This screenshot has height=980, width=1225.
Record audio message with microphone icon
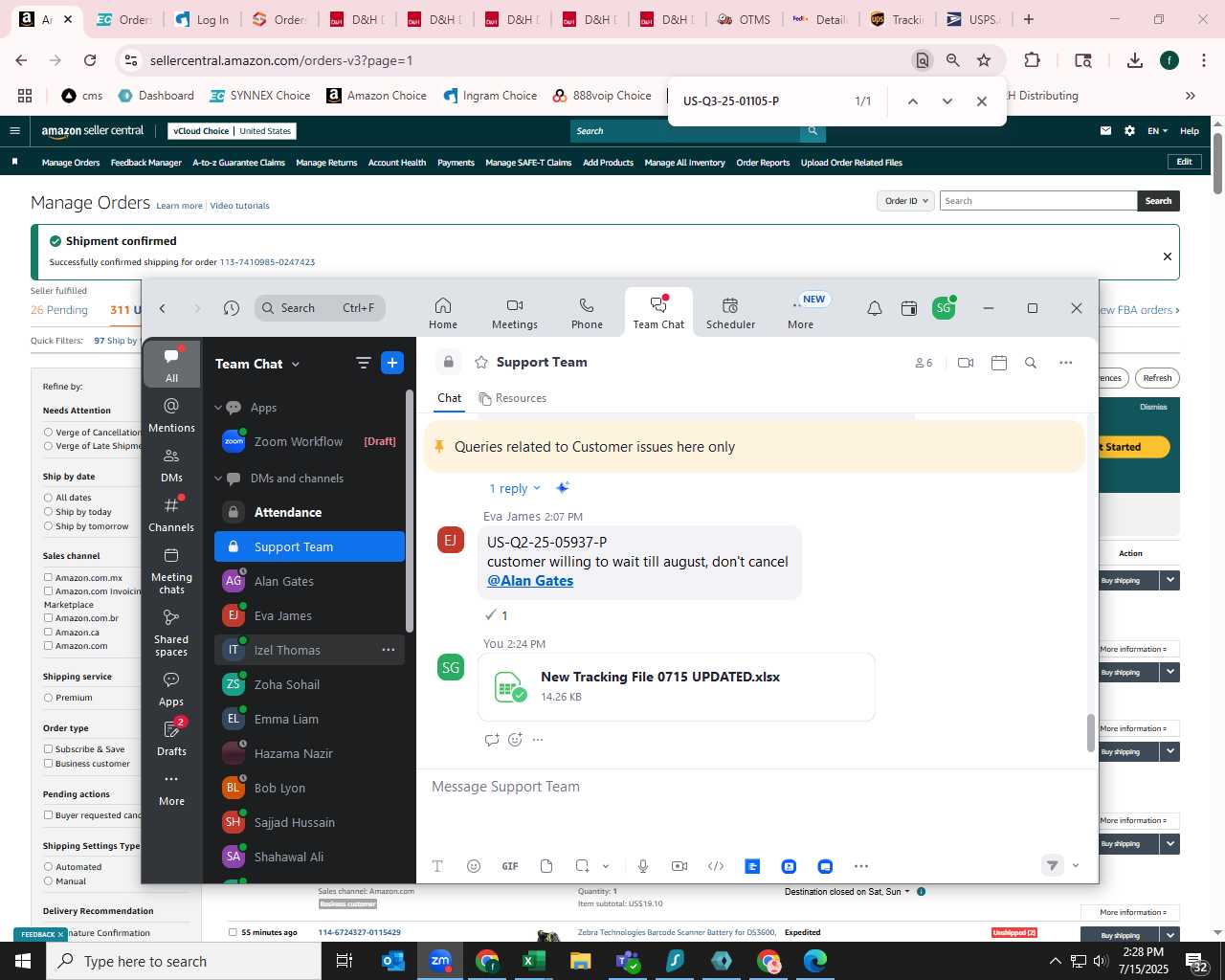pos(643,866)
